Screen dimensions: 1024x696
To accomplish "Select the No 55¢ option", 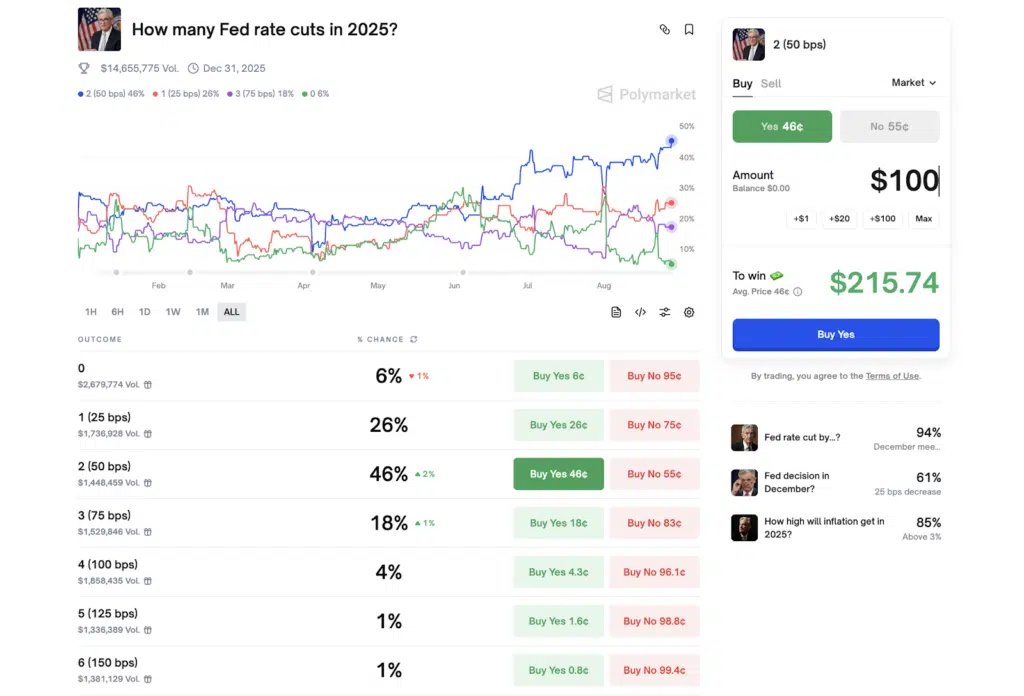I will (x=889, y=127).
